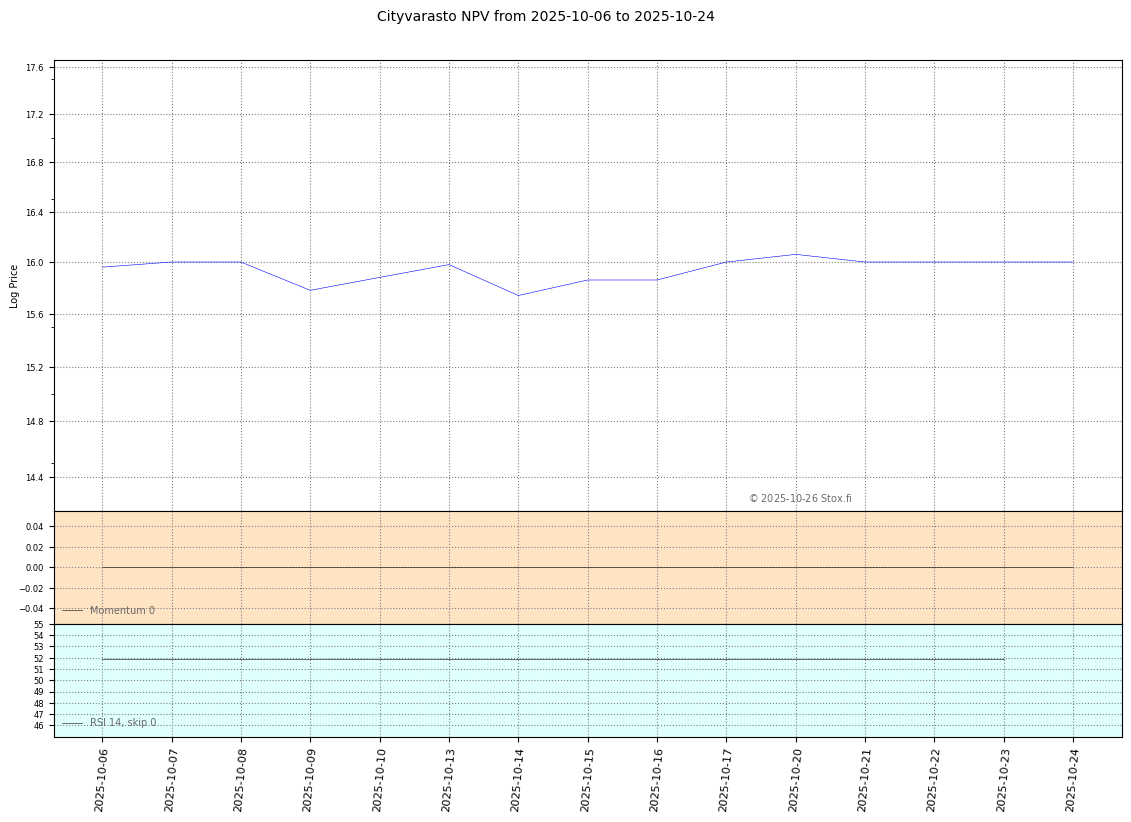Click the price line peak on 2025-10-20

point(796,254)
